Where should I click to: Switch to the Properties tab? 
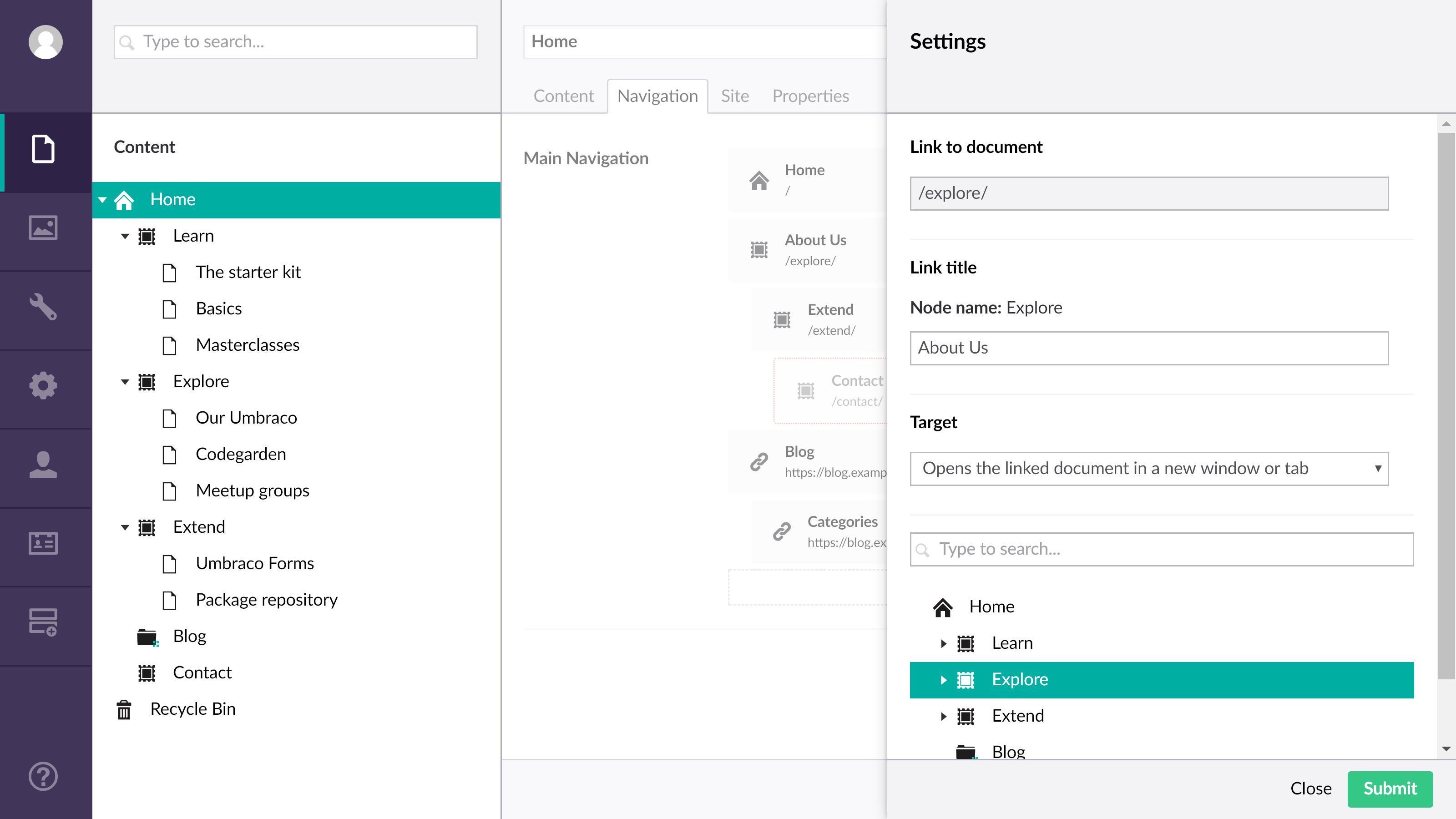pyautogui.click(x=810, y=96)
